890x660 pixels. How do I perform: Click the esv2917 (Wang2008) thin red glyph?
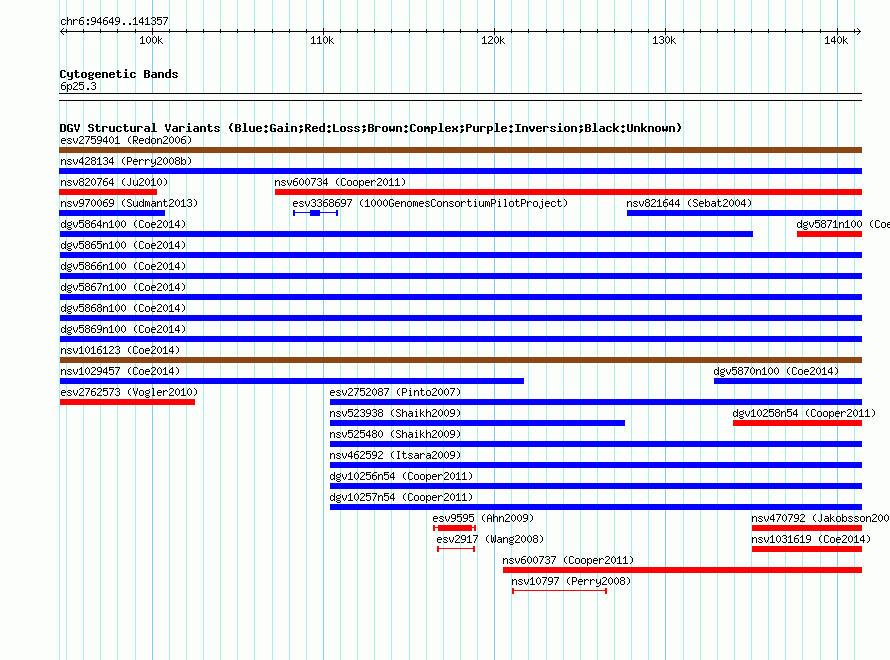(456, 549)
